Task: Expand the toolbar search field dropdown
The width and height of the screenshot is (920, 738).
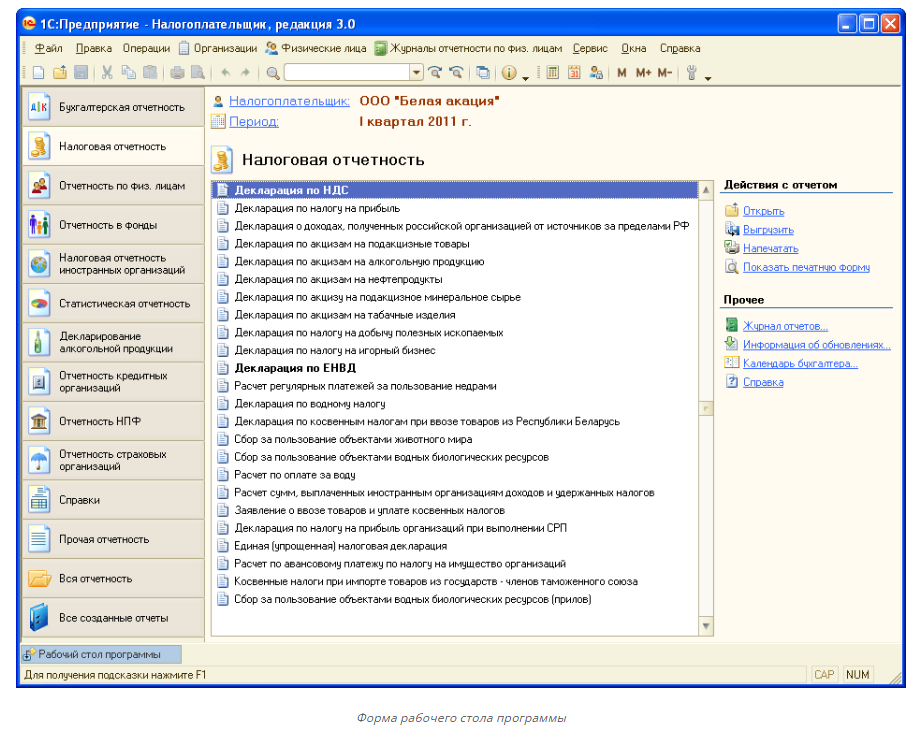Action: coord(417,73)
